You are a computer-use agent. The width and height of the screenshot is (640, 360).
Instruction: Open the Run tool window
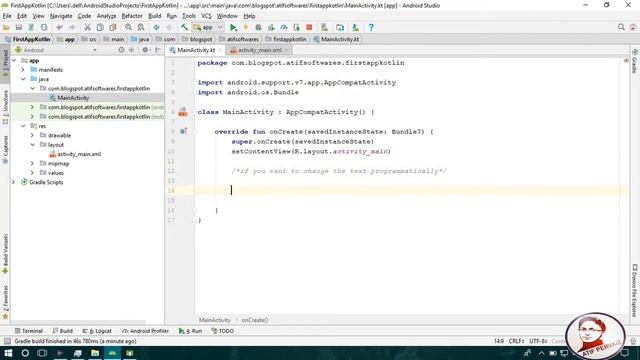point(190,331)
